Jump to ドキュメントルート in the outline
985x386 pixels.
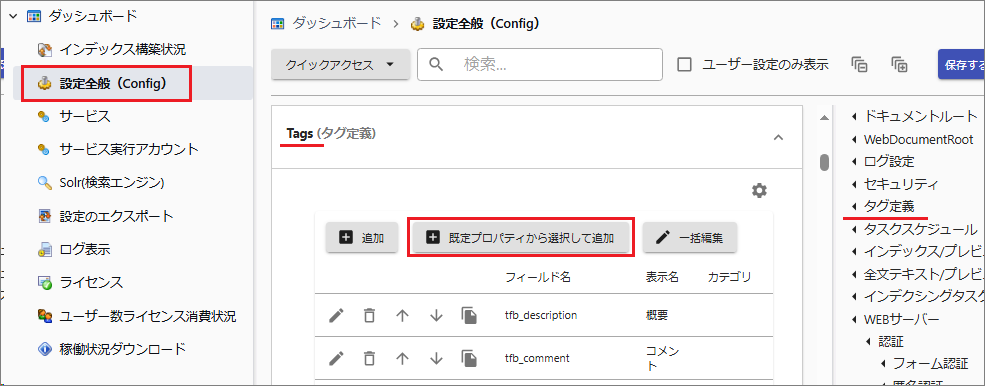(x=920, y=116)
